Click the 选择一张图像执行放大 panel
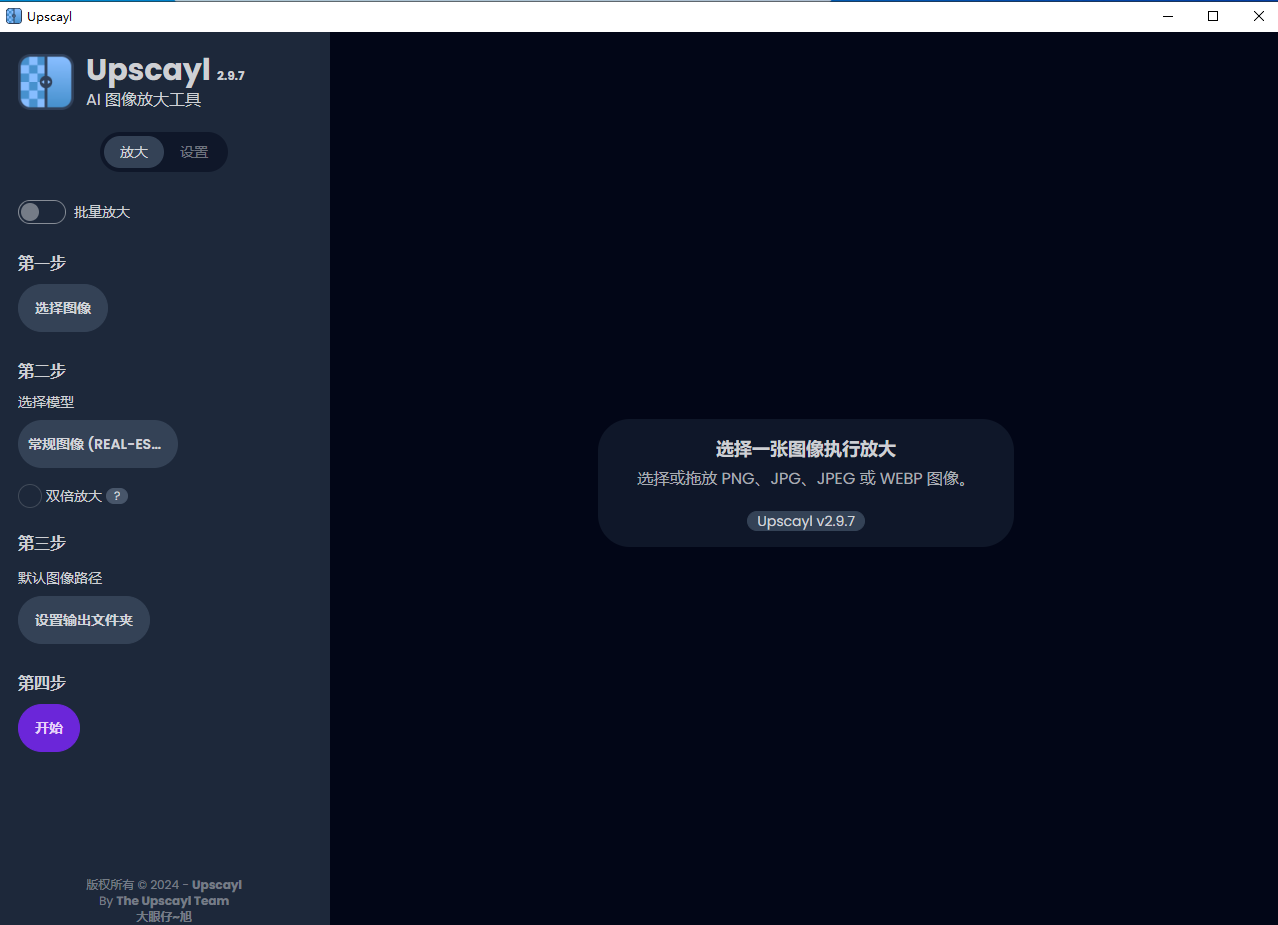Image resolution: width=1278 pixels, height=925 pixels. pos(805,449)
